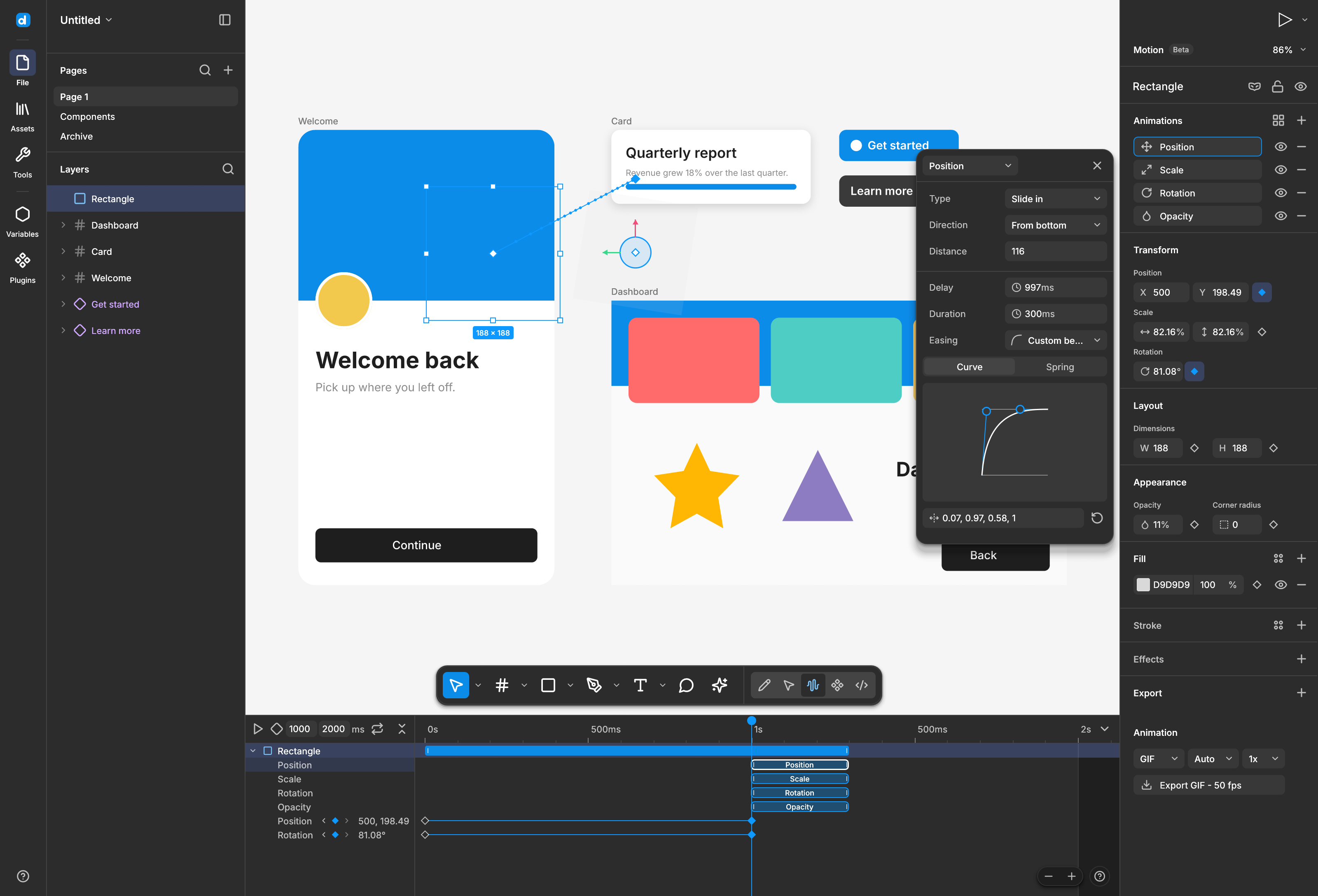Click the D9D9D9 fill color swatch
Image resolution: width=1318 pixels, height=896 pixels.
tap(1143, 585)
